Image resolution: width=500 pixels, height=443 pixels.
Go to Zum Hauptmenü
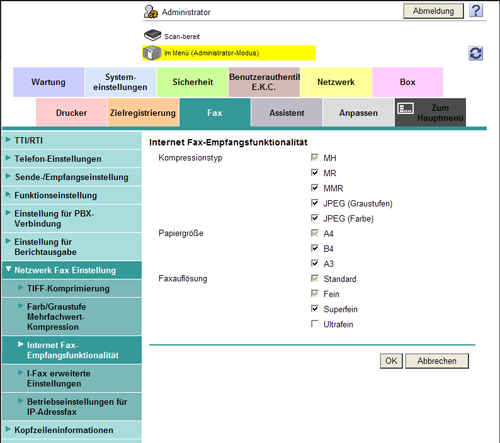click(430, 113)
